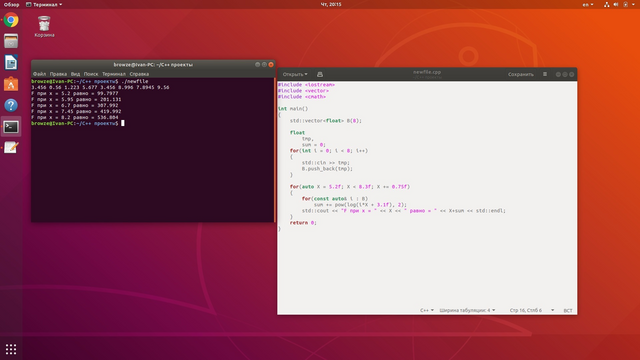Open Google Chrome from the dock
The width and height of the screenshot is (640, 360).
point(11,20)
